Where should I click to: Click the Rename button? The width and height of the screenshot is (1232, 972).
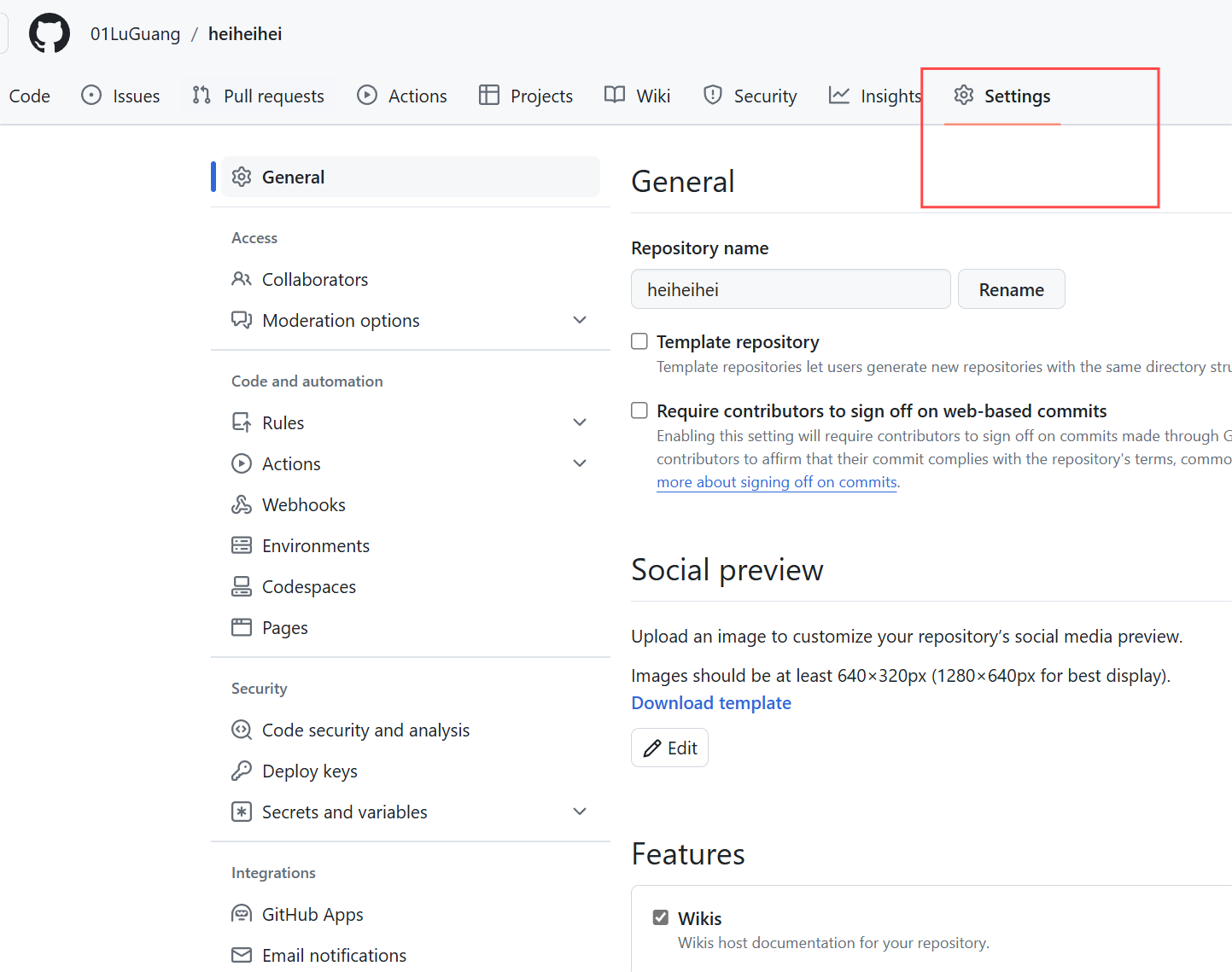click(x=1011, y=289)
